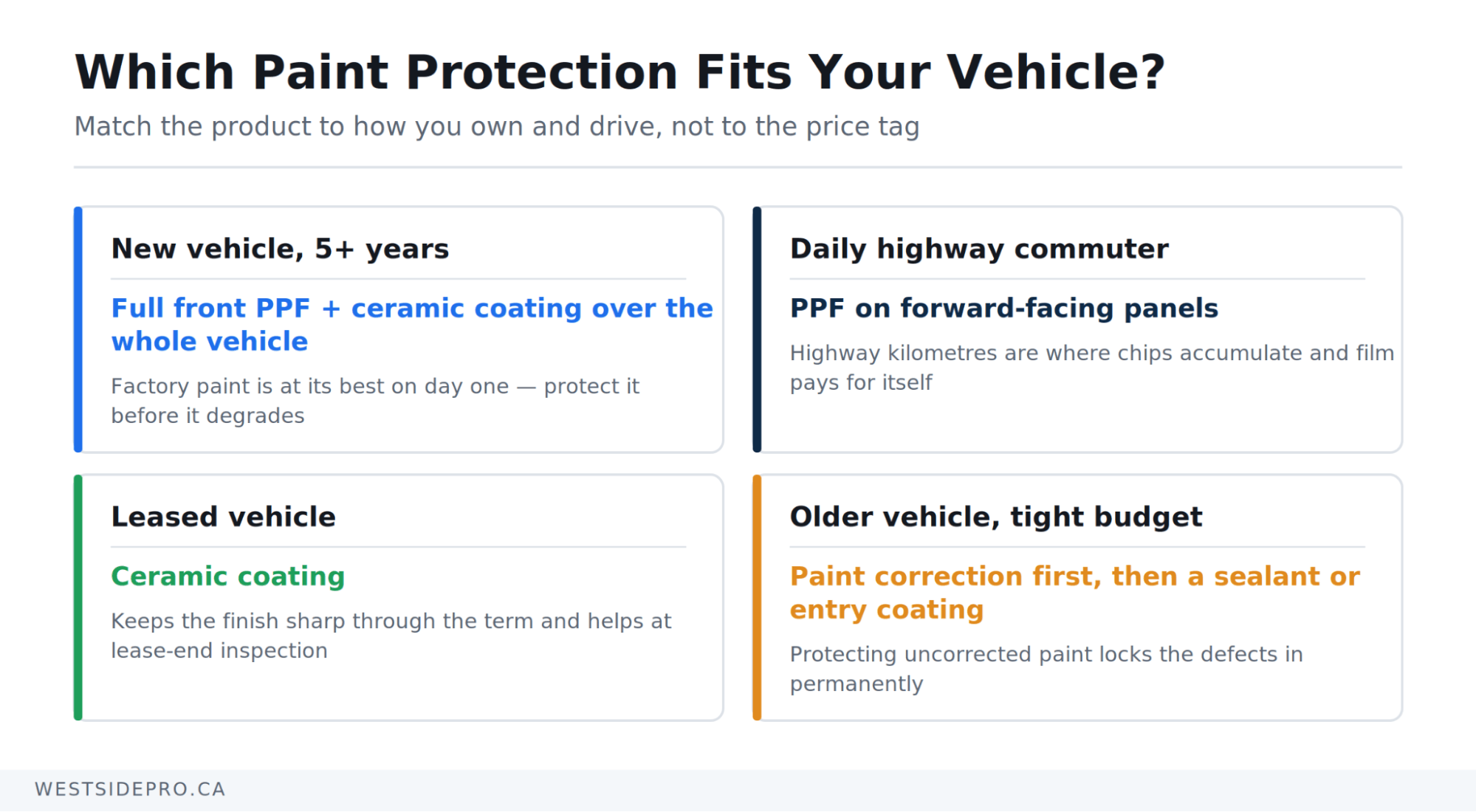Image resolution: width=1476 pixels, height=812 pixels.
Task: Click Full front PPF + ceramic coating recommendation
Action: 412,324
